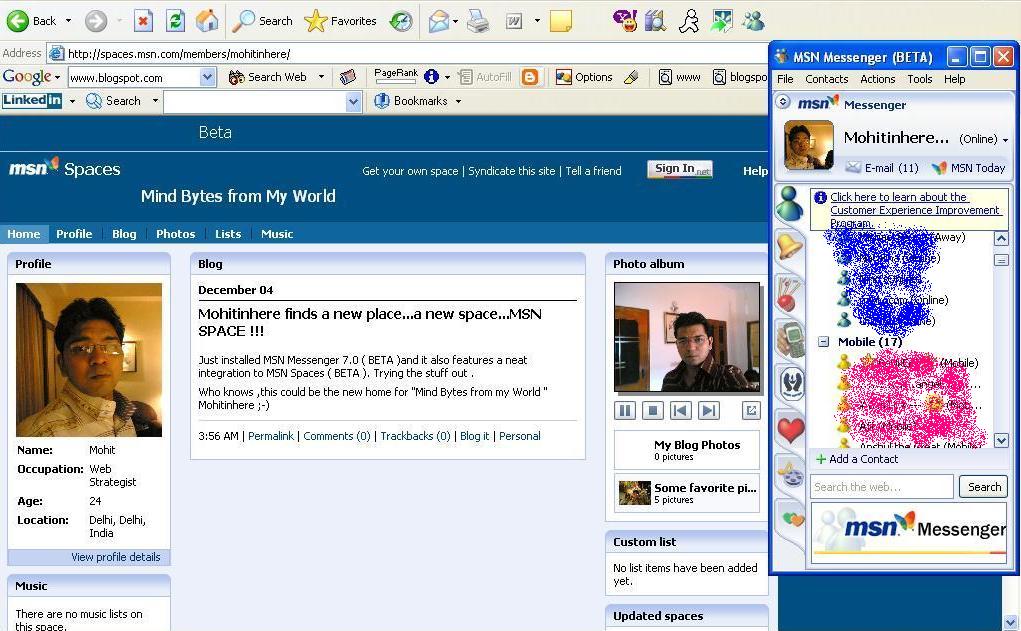
Task: Open the Messenger mobile phone tab
Action: pos(790,339)
